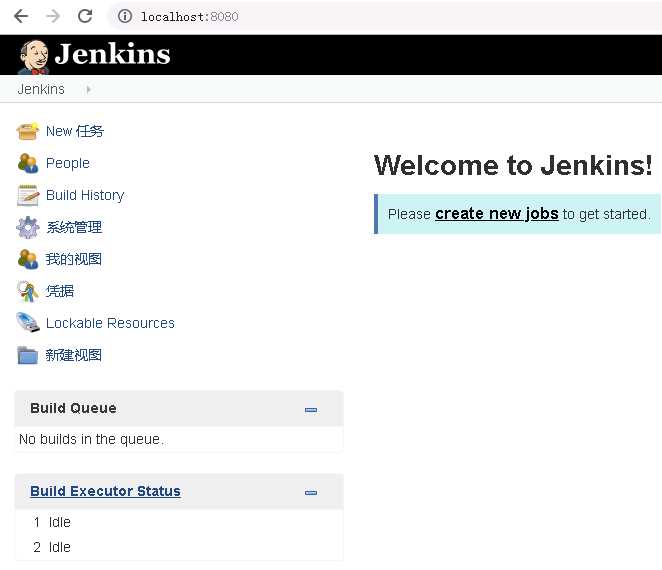Open the 我的视图 link
Screen dimensions: 662x570
[x=74, y=259]
